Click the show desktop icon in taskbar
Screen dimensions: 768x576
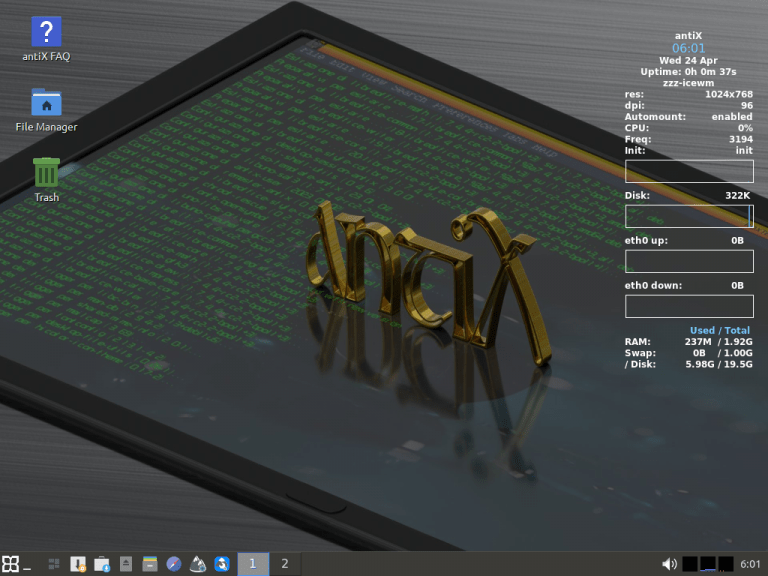[x=54, y=564]
